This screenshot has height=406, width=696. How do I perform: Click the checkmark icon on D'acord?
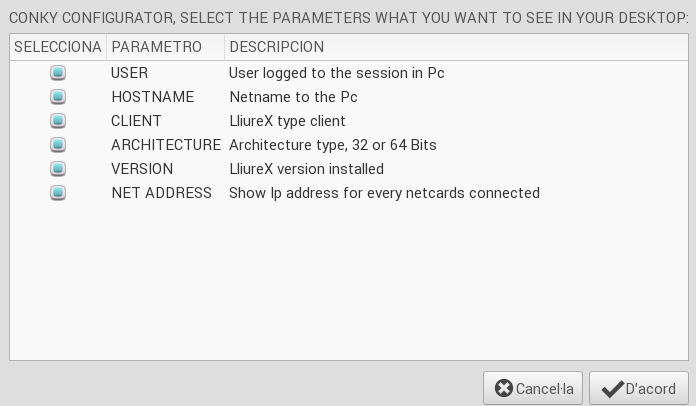click(x=612, y=389)
